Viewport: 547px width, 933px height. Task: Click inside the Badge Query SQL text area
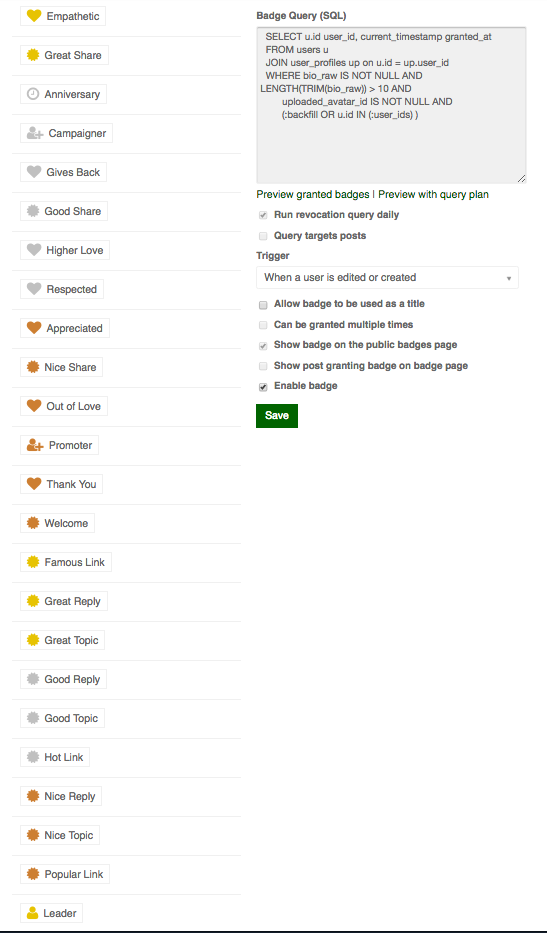pyautogui.click(x=391, y=105)
